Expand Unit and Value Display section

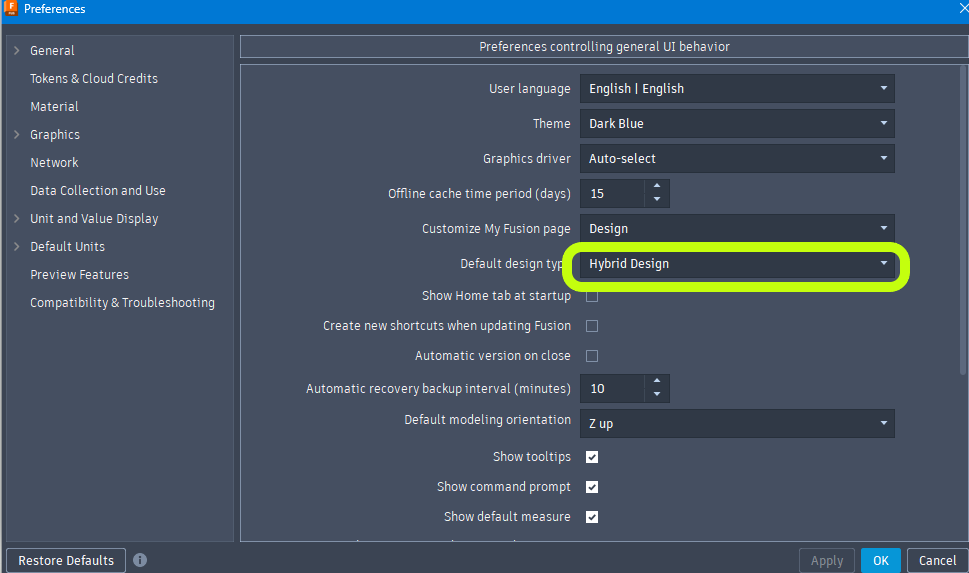pyautogui.click(x=17, y=219)
